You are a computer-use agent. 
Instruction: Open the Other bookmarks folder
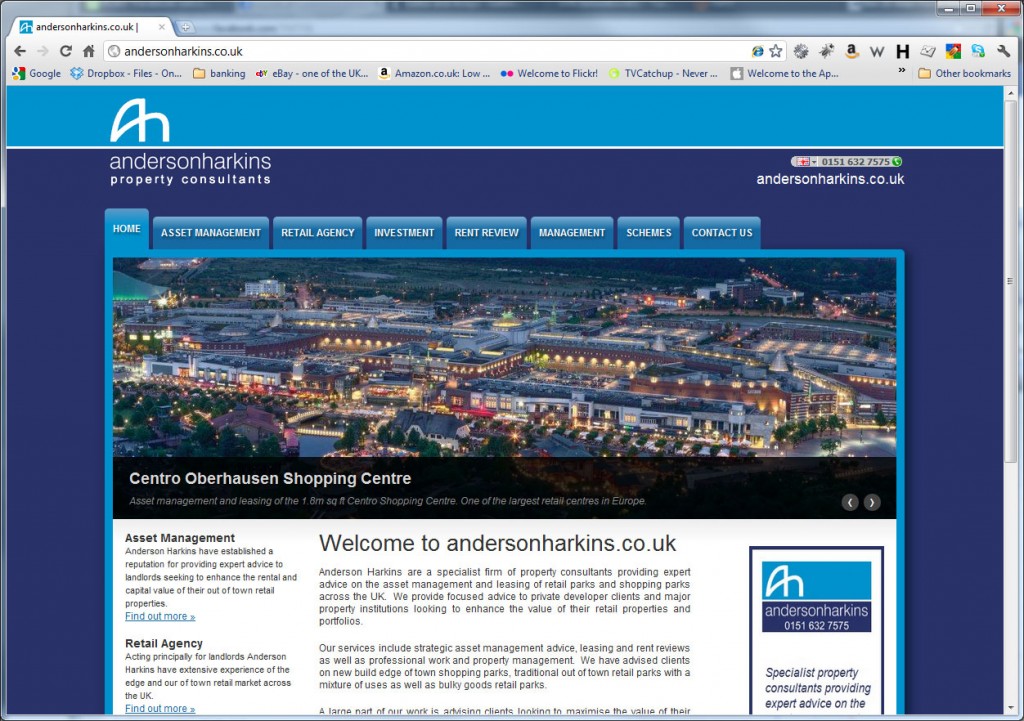pyautogui.click(x=965, y=73)
